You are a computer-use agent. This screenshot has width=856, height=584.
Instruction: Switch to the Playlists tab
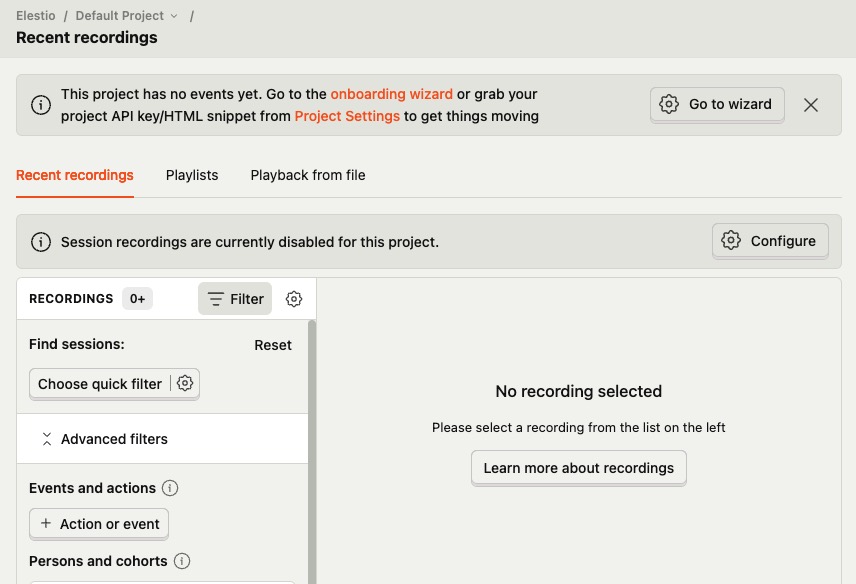pos(192,175)
